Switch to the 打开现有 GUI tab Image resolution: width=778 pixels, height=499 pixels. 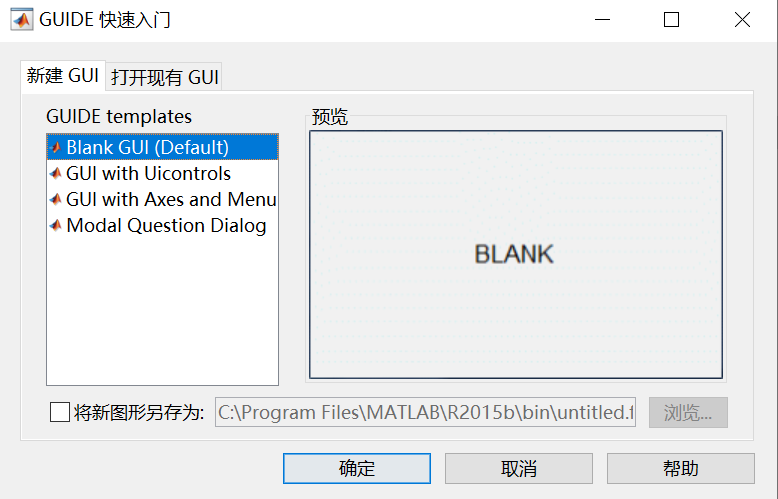click(164, 77)
